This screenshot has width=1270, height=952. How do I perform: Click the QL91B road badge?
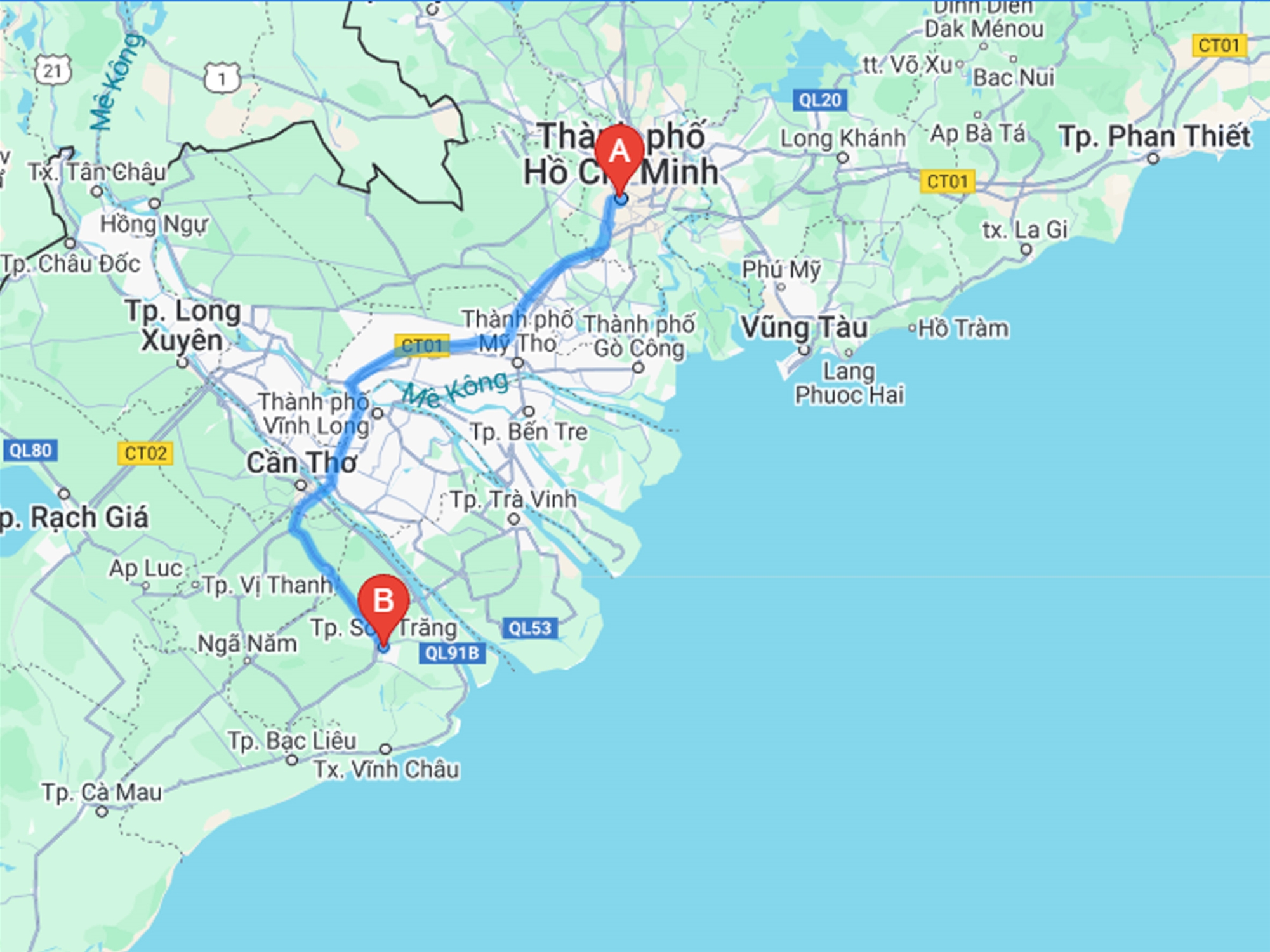pos(452,653)
